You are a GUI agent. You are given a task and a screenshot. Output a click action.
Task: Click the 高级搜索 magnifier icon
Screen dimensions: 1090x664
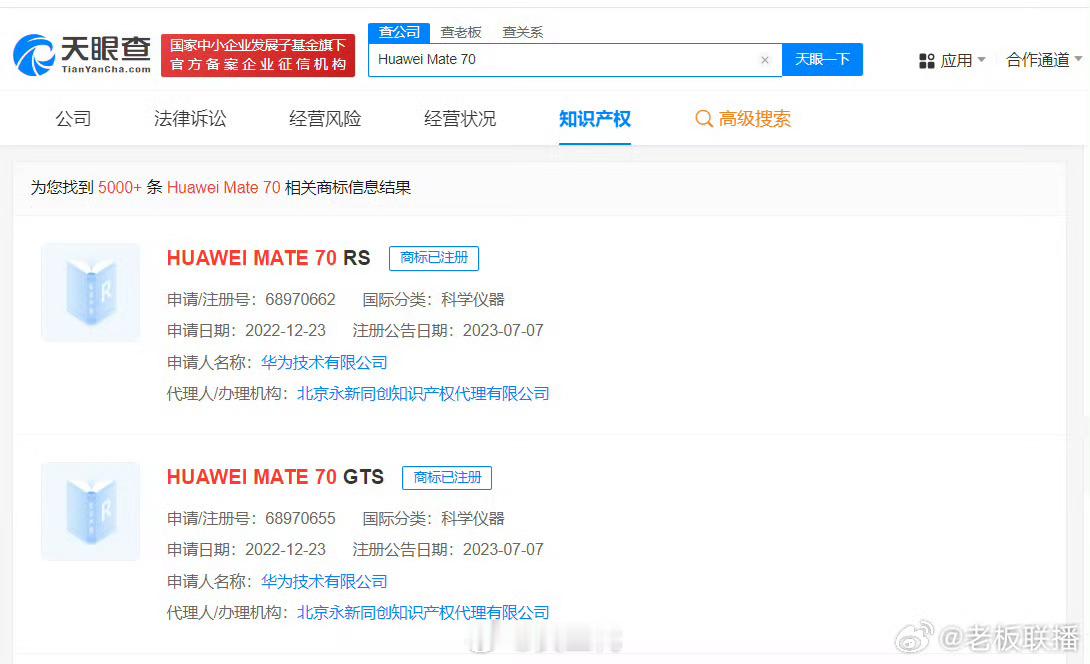[x=703, y=119]
